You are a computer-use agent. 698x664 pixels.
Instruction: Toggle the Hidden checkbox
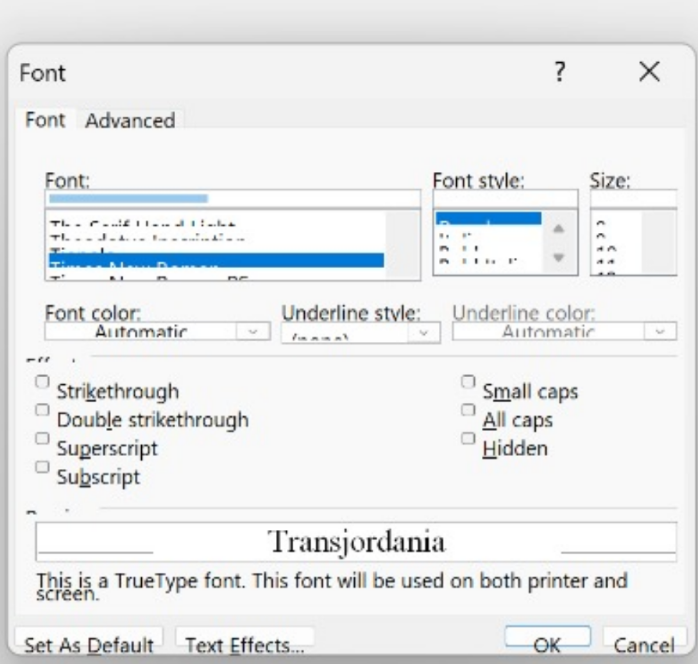pos(468,438)
